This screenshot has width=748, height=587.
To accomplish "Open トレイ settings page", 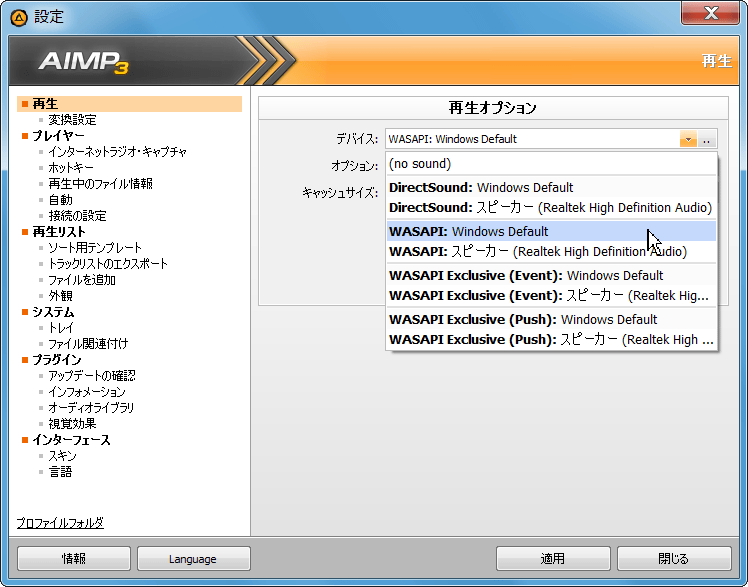I will (x=61, y=328).
